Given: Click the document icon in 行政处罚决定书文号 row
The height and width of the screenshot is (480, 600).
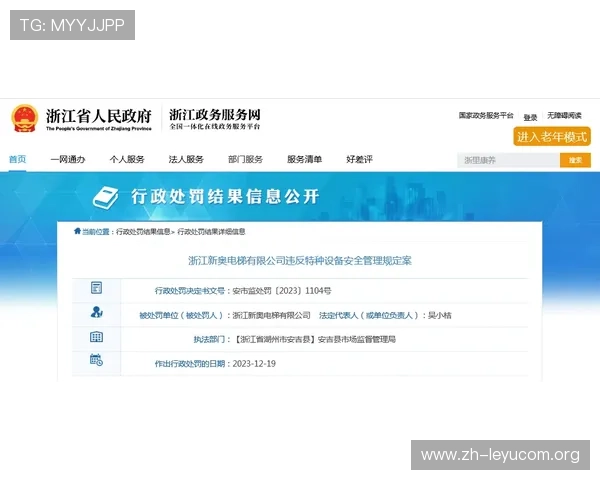Looking at the screenshot, I should tap(96, 287).
